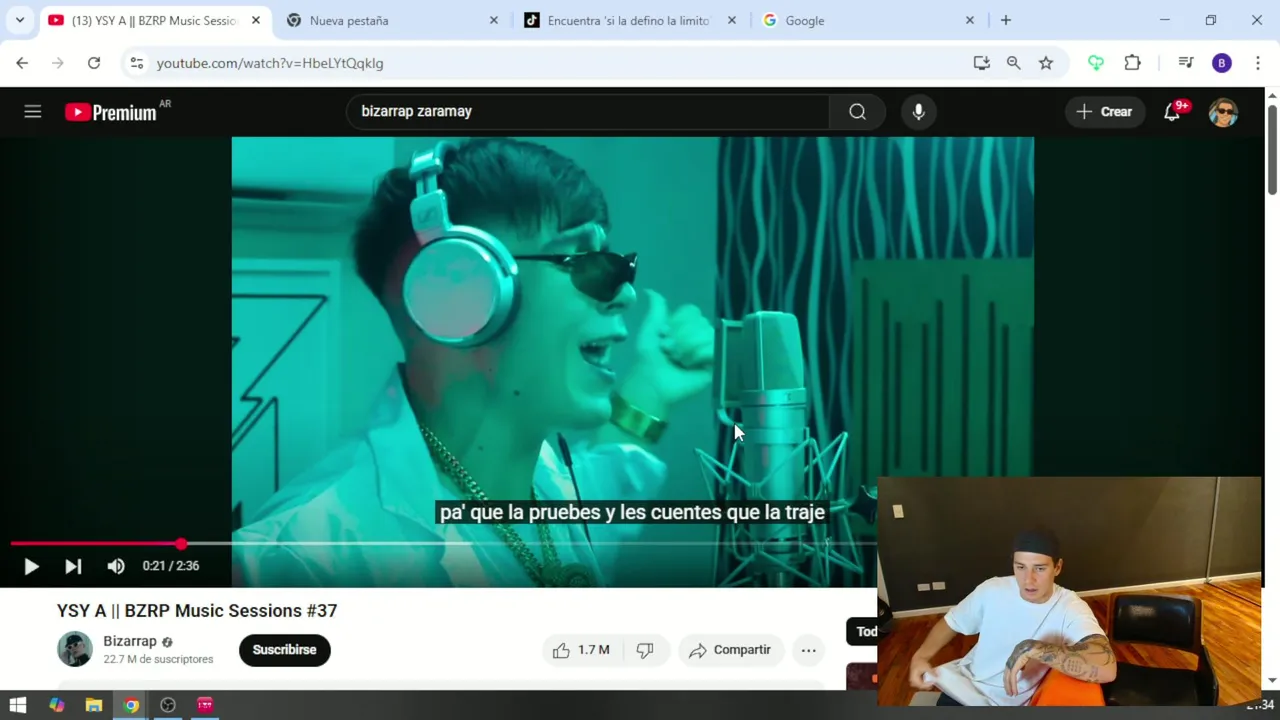Close the Nueva pestaña tab
Screen dimensions: 1280x720
[x=493, y=20]
